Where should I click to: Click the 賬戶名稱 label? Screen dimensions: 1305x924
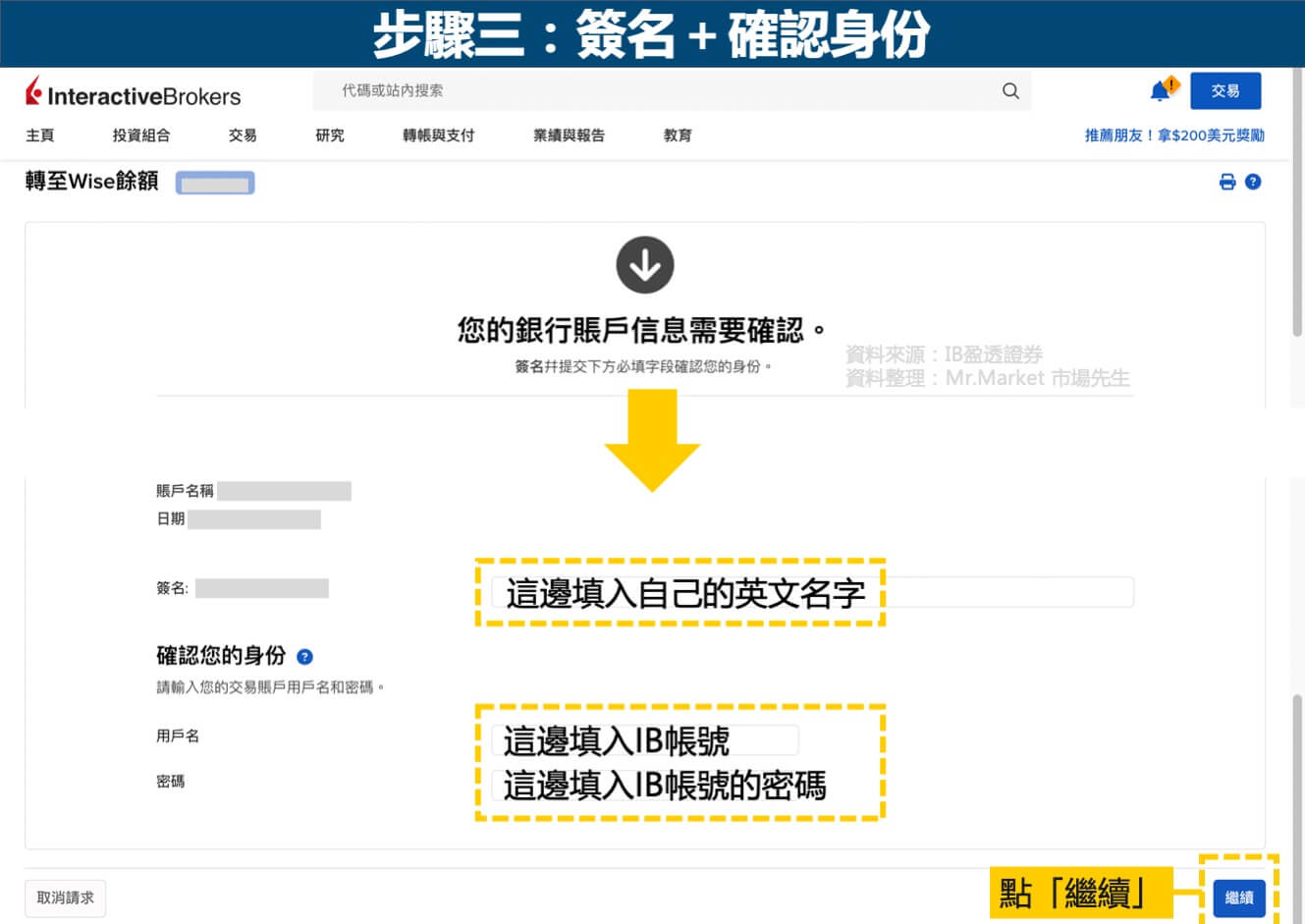coord(185,491)
